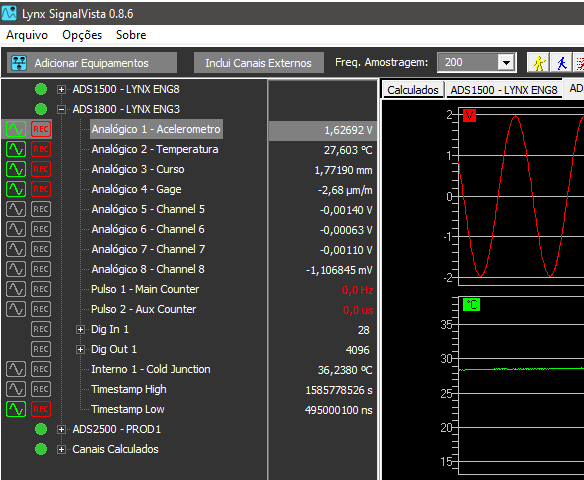Click green status indicator of ADS1500 - LYNX ENG8

[41, 89]
